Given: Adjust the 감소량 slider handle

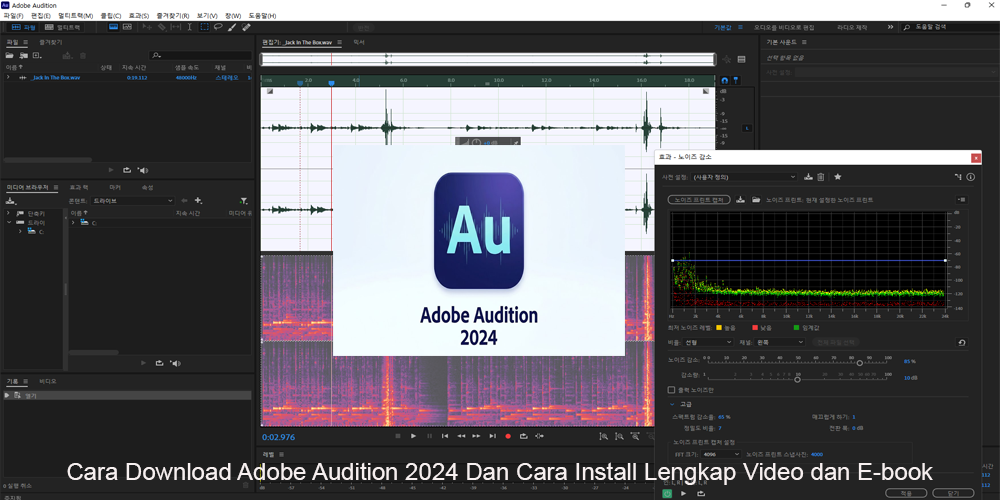Looking at the screenshot, I should pyautogui.click(x=797, y=379).
